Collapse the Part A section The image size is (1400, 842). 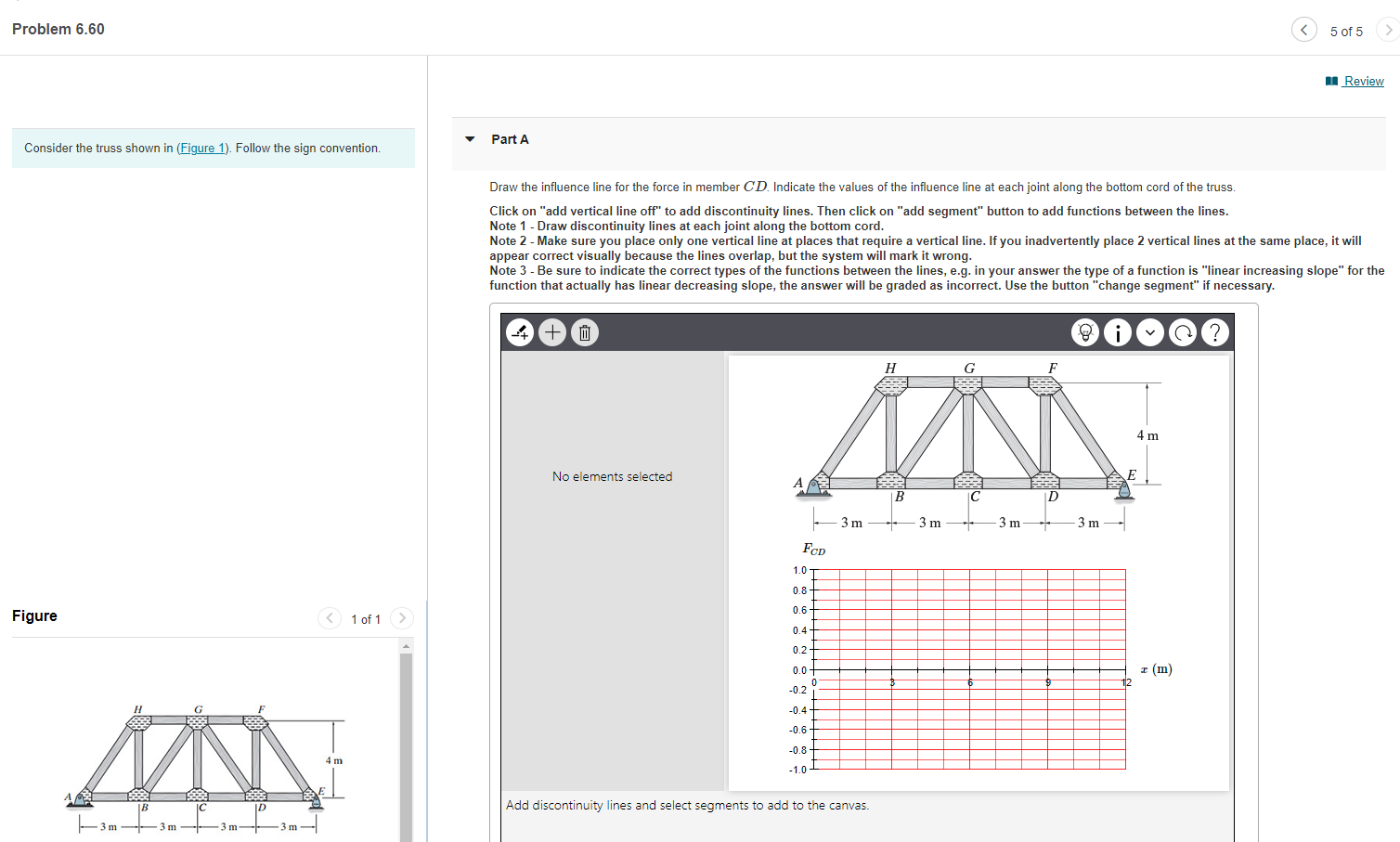(469, 138)
